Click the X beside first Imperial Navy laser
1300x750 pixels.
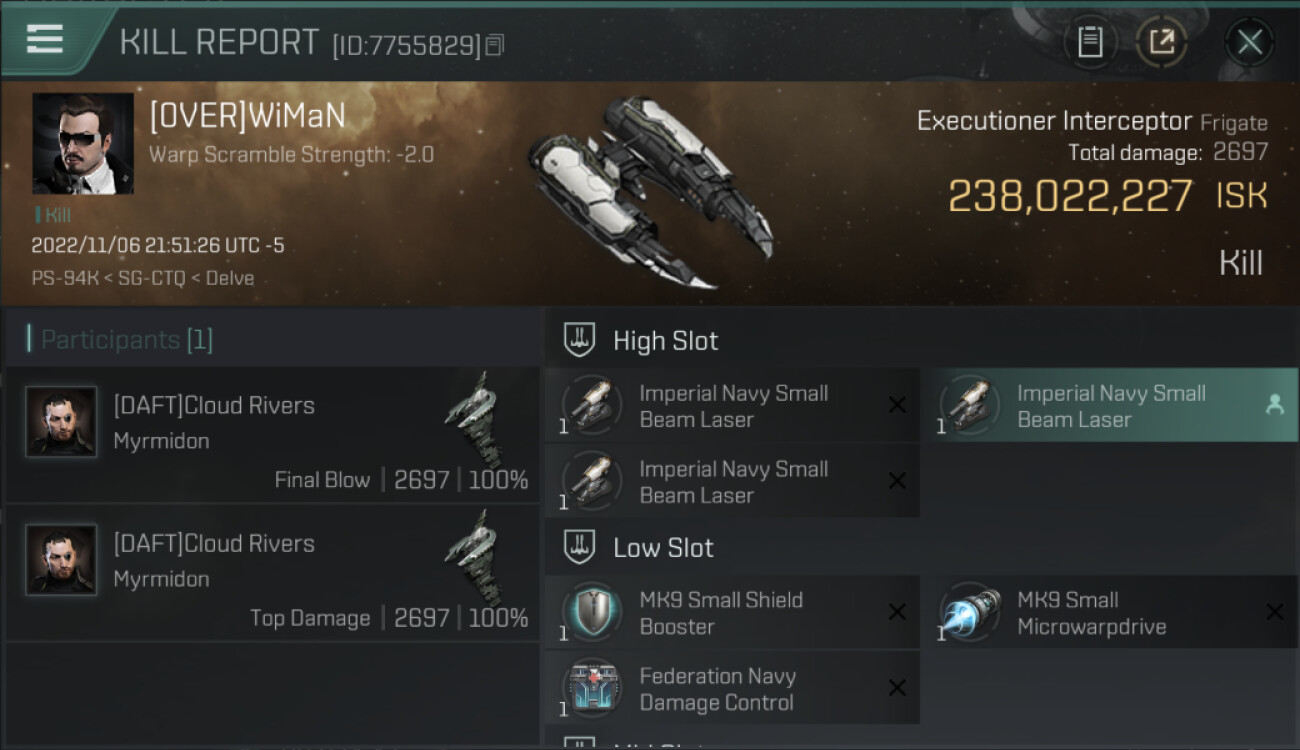coord(897,405)
